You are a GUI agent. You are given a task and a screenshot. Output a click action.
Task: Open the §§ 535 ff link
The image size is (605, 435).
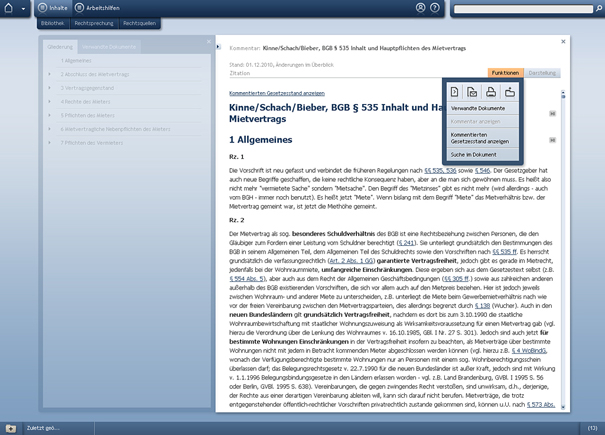click(504, 252)
